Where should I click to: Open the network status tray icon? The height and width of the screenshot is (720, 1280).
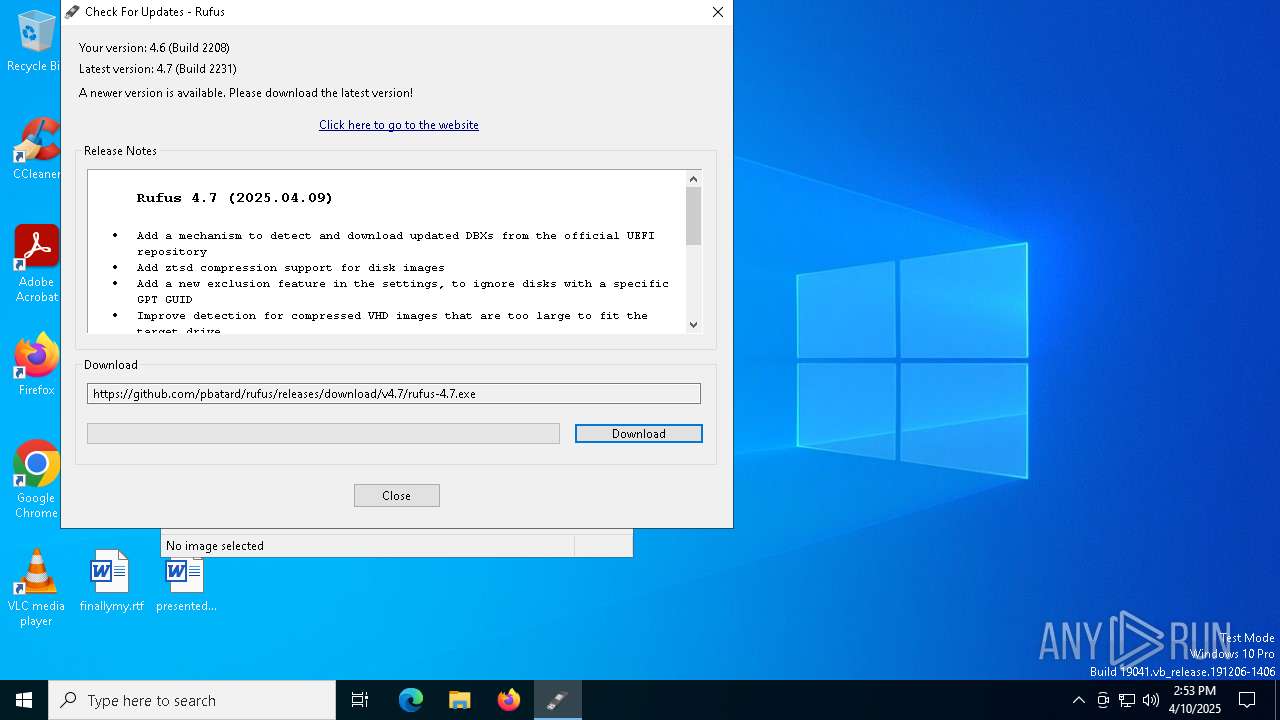(x=1127, y=700)
